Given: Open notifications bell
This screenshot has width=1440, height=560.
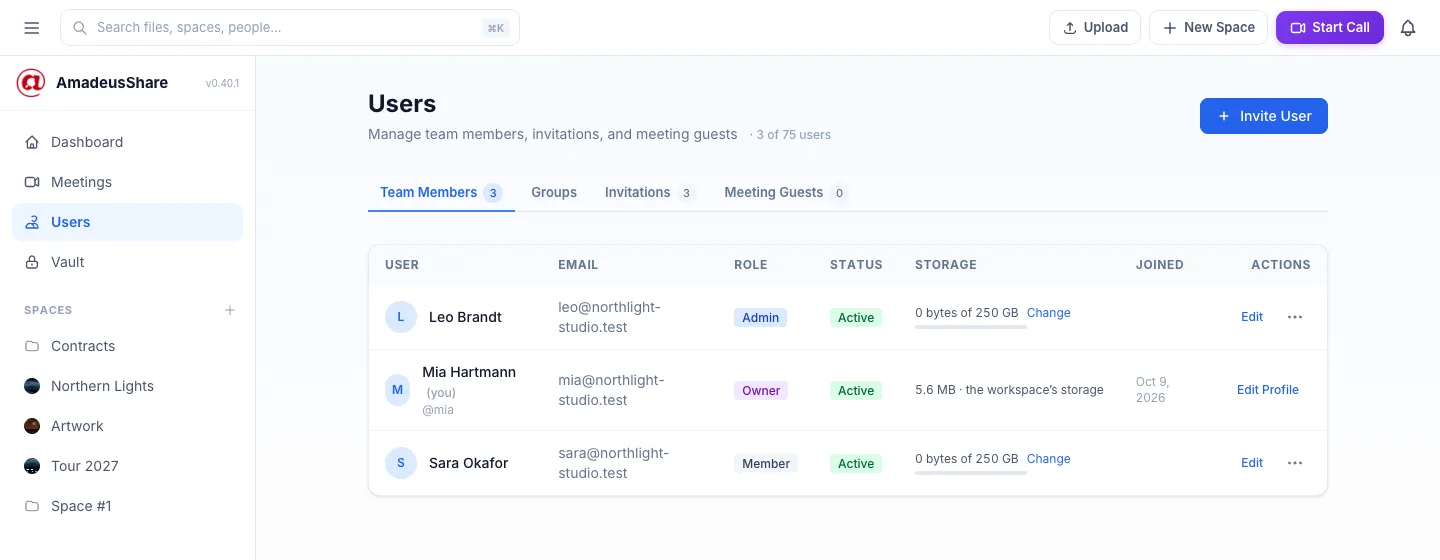Looking at the screenshot, I should (1408, 28).
